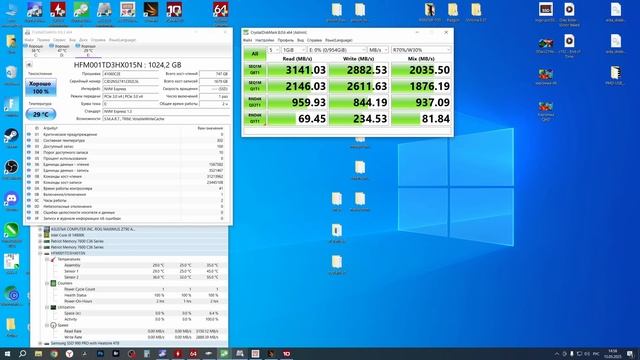Switch to AIDA64 in the taskbar

click(193, 353)
